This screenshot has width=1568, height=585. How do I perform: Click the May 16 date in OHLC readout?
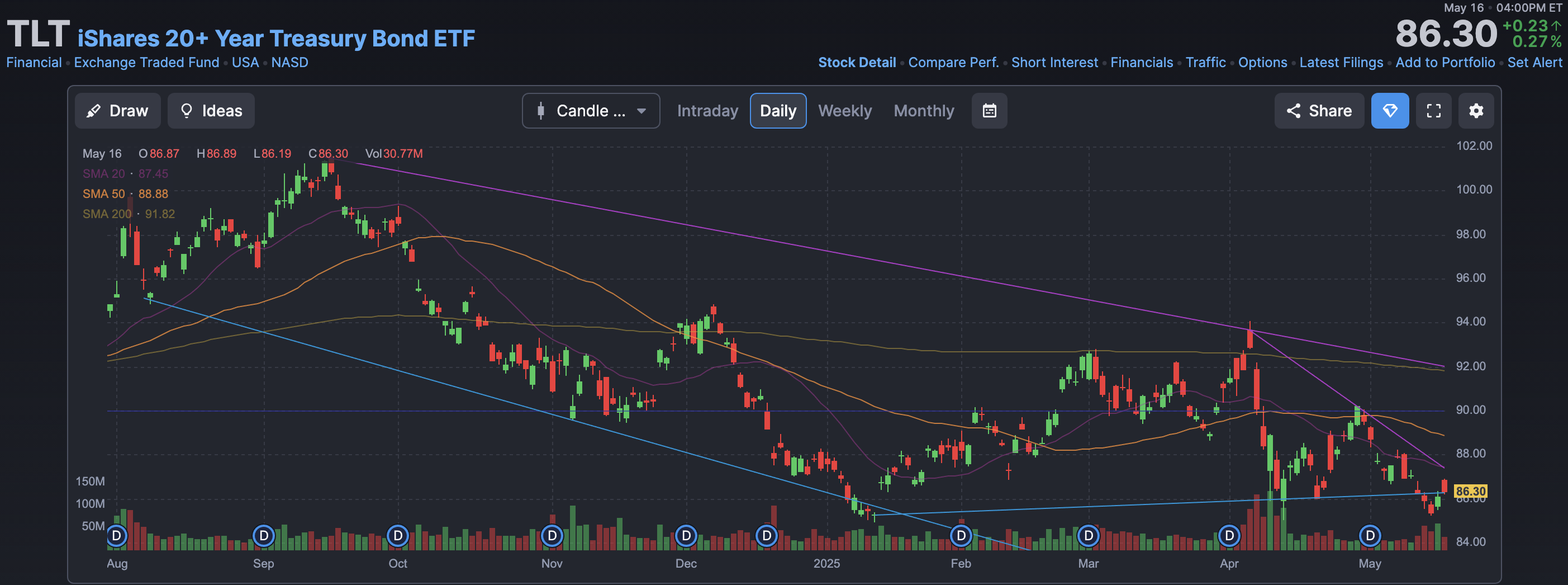[102, 154]
